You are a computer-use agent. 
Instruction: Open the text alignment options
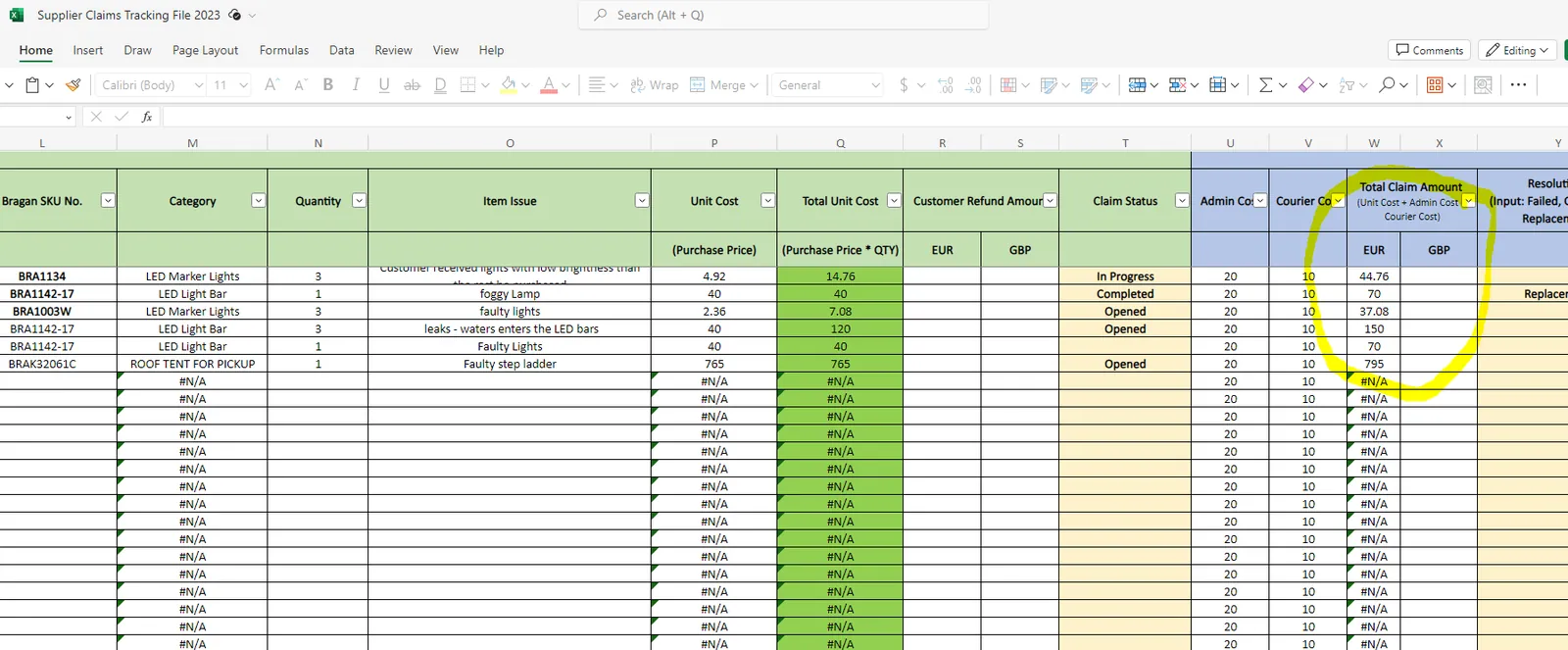(x=597, y=85)
